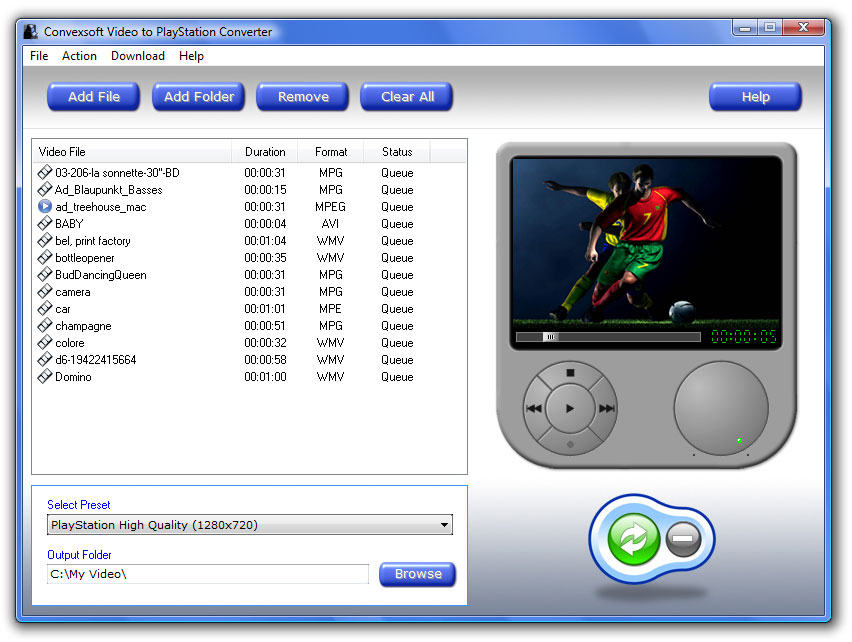The image size is (852, 642).
Task: Click the Clear All button
Action: tap(407, 97)
